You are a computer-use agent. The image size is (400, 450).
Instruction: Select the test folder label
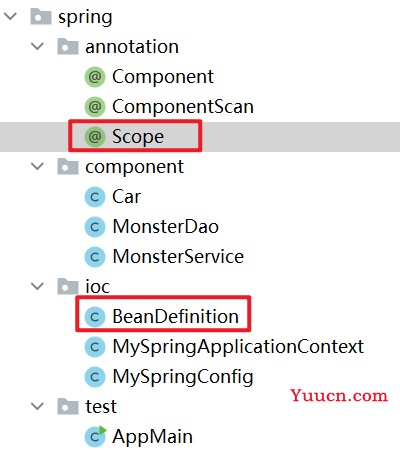click(101, 407)
